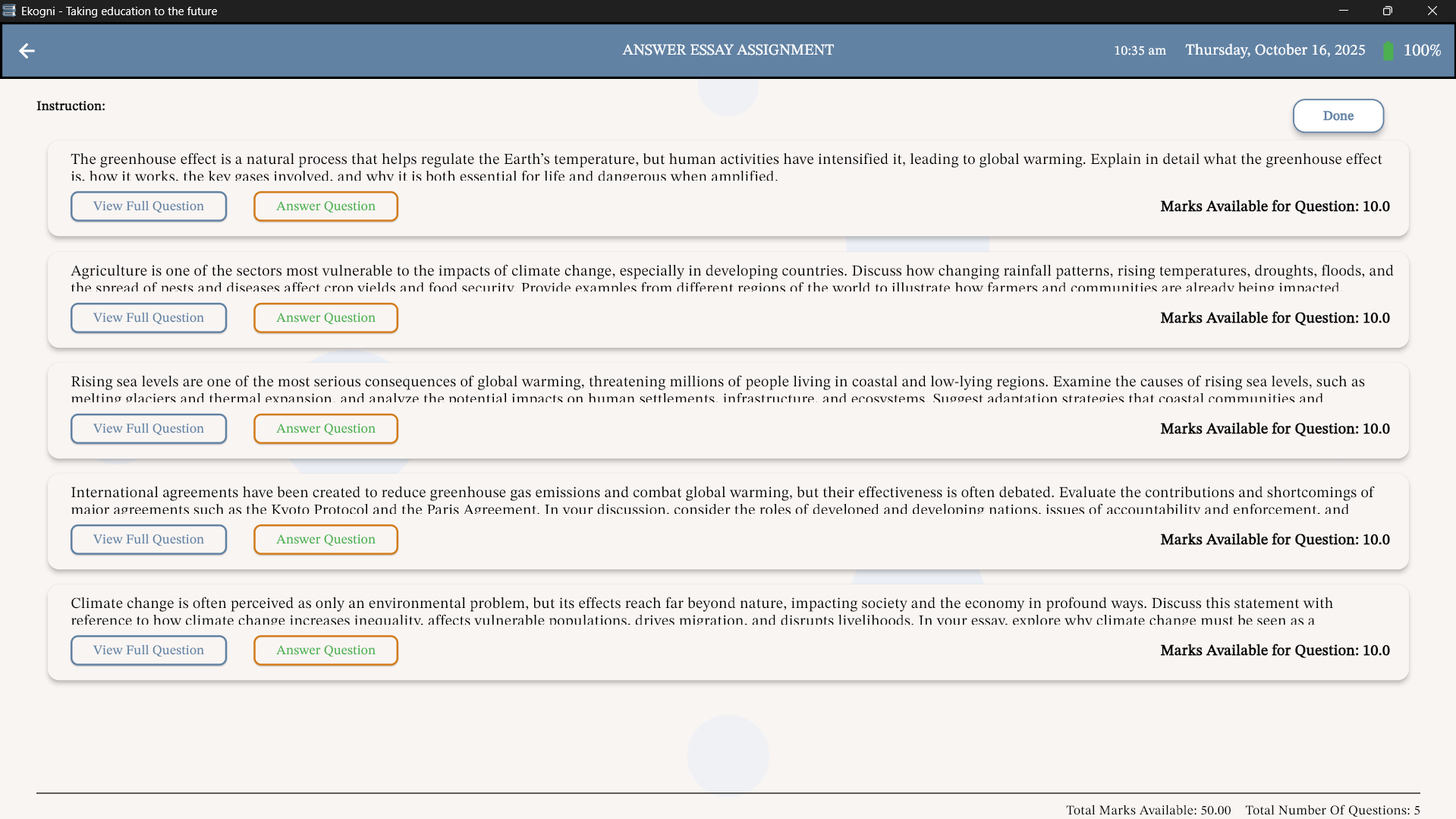This screenshot has width=1456, height=819.
Task: View full climate change society question
Action: pos(149,650)
